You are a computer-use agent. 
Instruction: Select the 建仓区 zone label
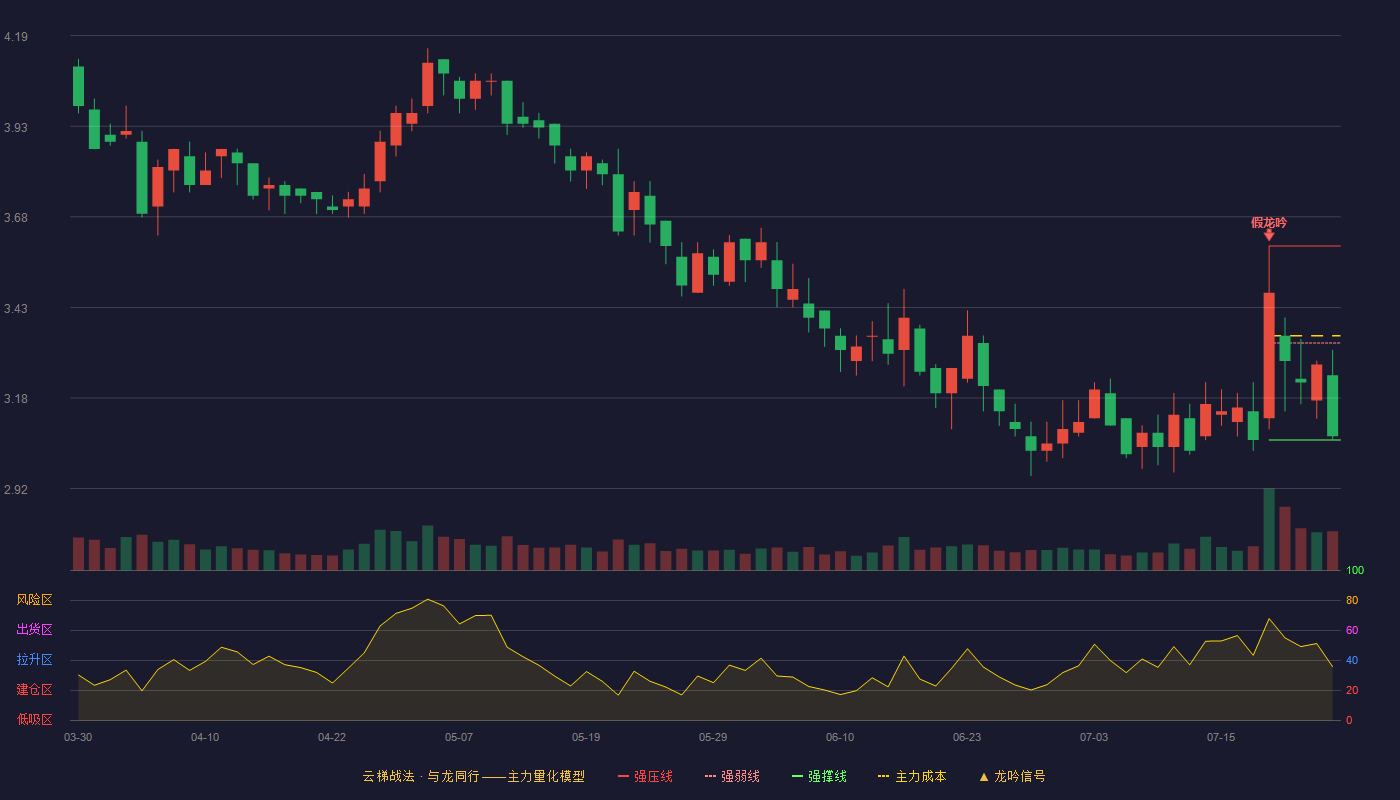tap(34, 690)
